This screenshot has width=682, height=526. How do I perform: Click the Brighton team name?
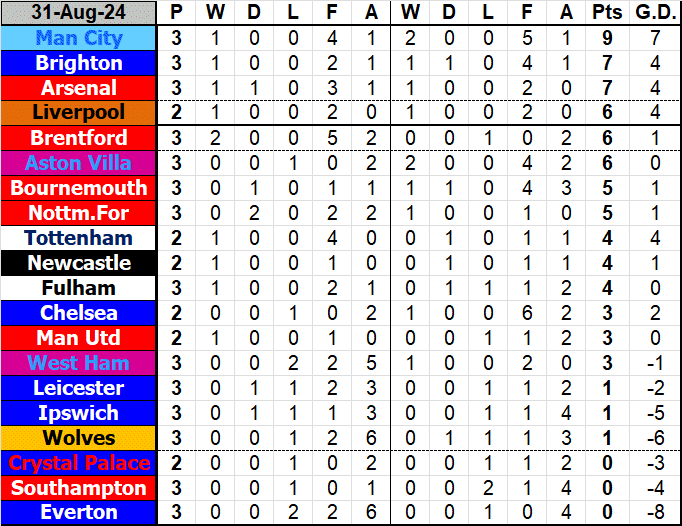(x=79, y=63)
